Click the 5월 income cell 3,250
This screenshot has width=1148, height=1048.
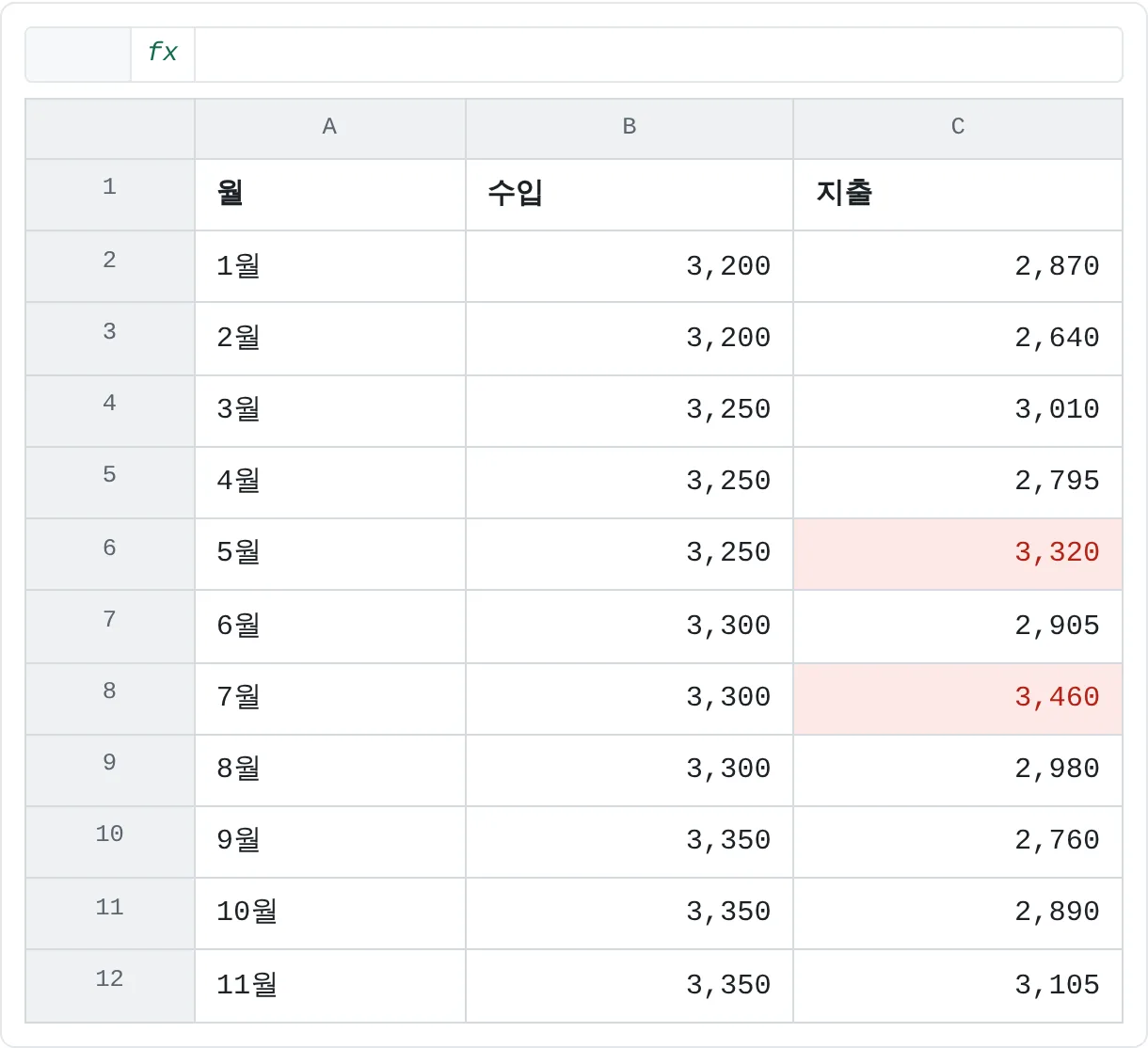(630, 554)
